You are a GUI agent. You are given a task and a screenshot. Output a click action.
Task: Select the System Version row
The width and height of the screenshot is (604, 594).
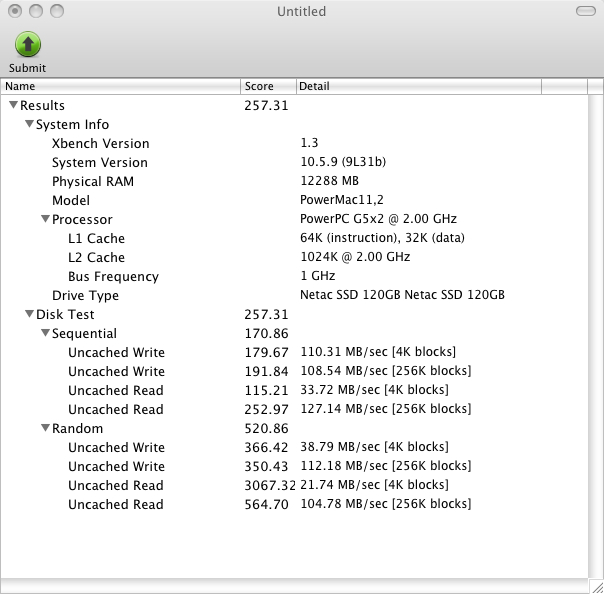(294, 162)
